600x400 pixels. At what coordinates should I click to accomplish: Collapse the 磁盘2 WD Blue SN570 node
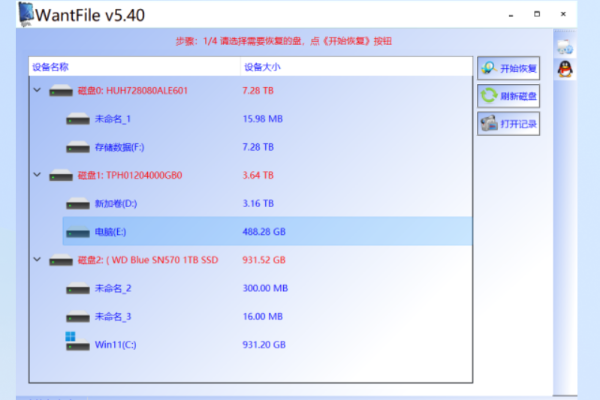37,260
